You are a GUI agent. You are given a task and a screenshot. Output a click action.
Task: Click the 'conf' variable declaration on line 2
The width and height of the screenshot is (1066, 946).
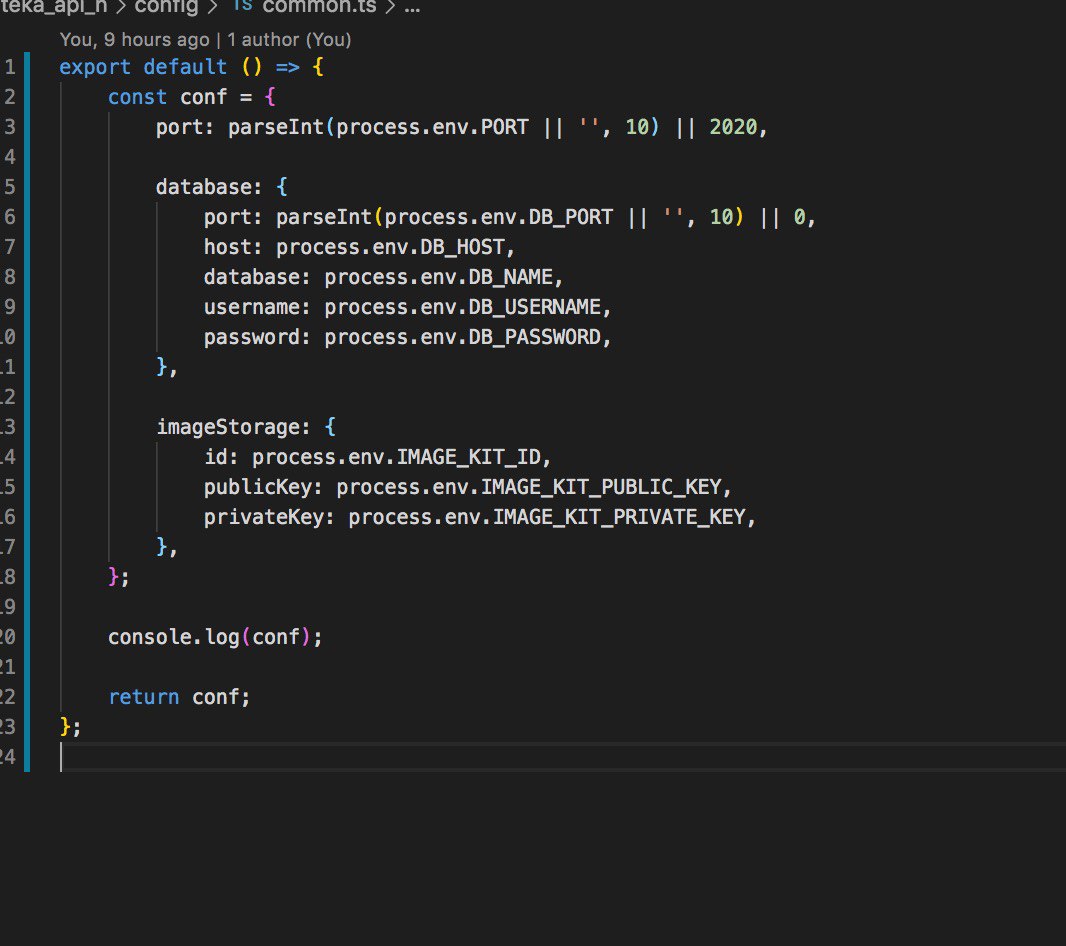(203, 97)
